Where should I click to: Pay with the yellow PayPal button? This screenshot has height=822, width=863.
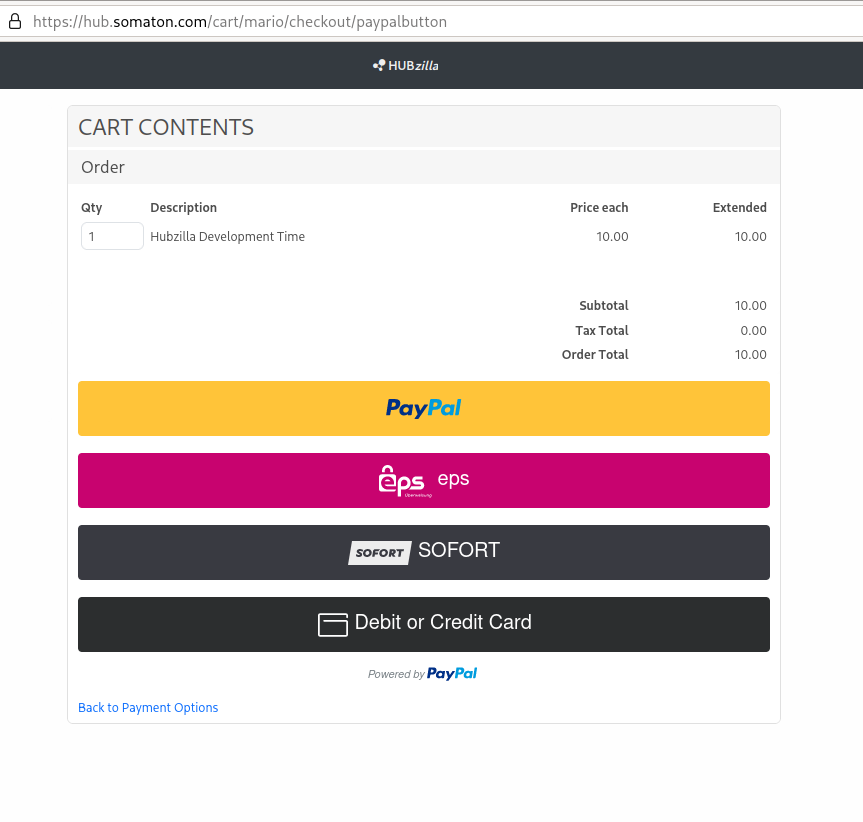(423, 408)
